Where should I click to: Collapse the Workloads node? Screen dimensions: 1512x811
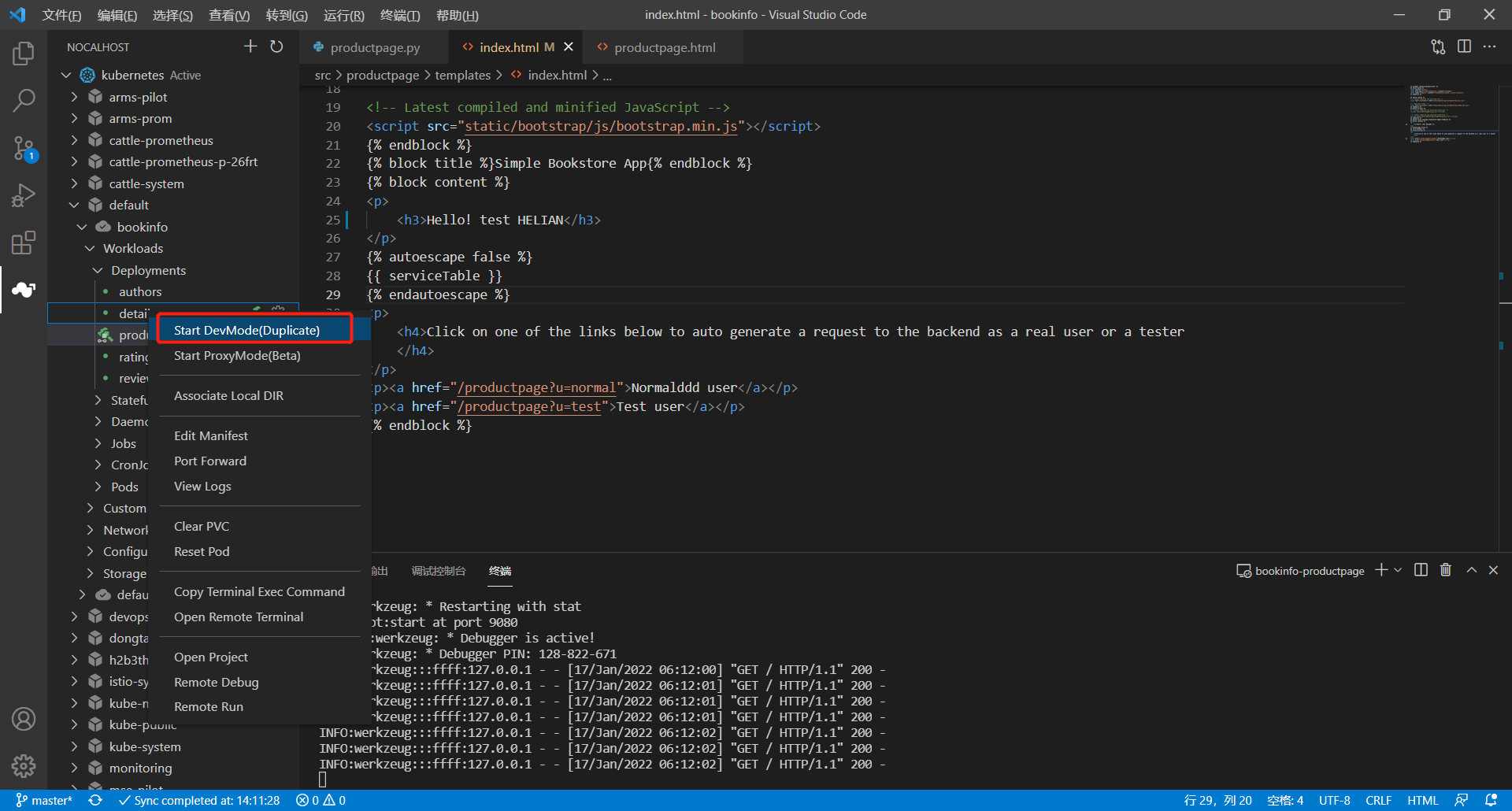[x=90, y=248]
